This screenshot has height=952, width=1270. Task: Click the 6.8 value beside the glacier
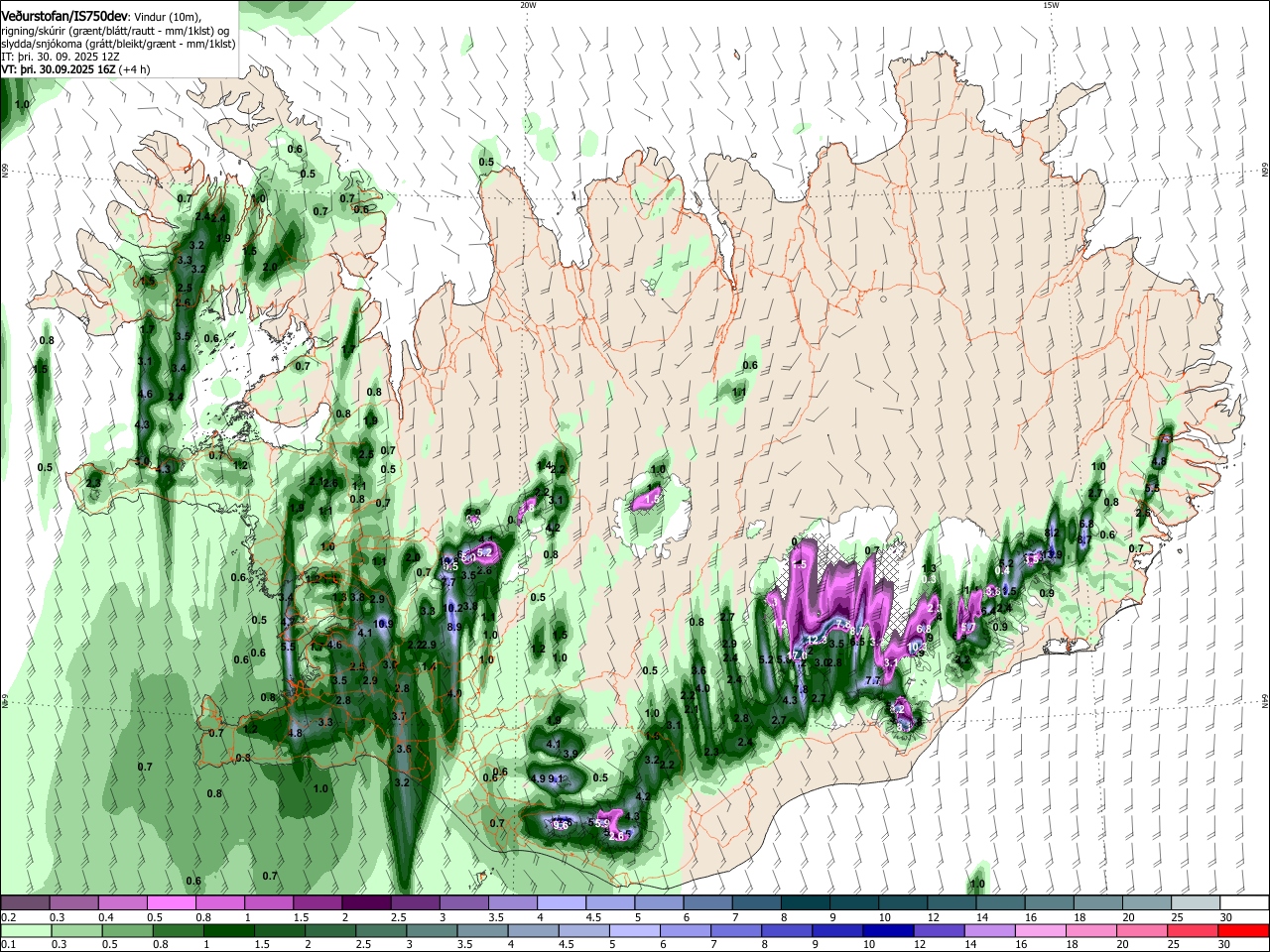(x=924, y=629)
